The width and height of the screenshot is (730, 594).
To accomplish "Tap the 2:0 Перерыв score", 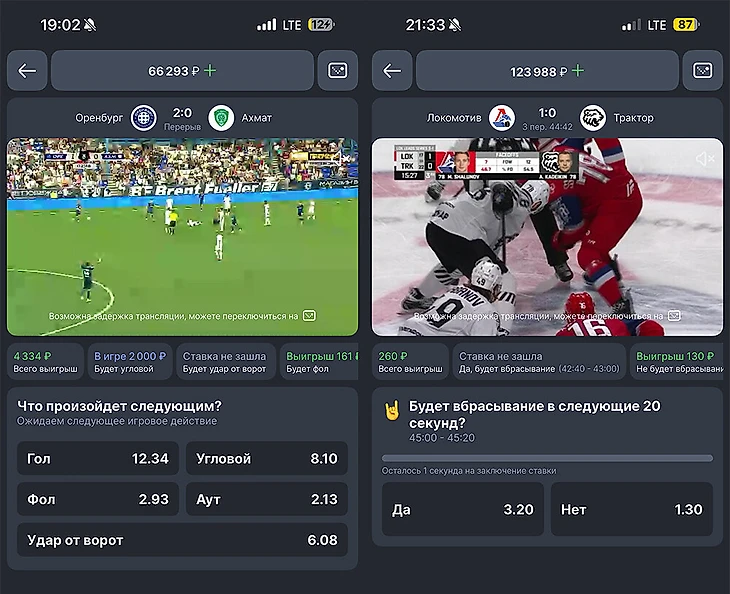I will pyautogui.click(x=182, y=118).
